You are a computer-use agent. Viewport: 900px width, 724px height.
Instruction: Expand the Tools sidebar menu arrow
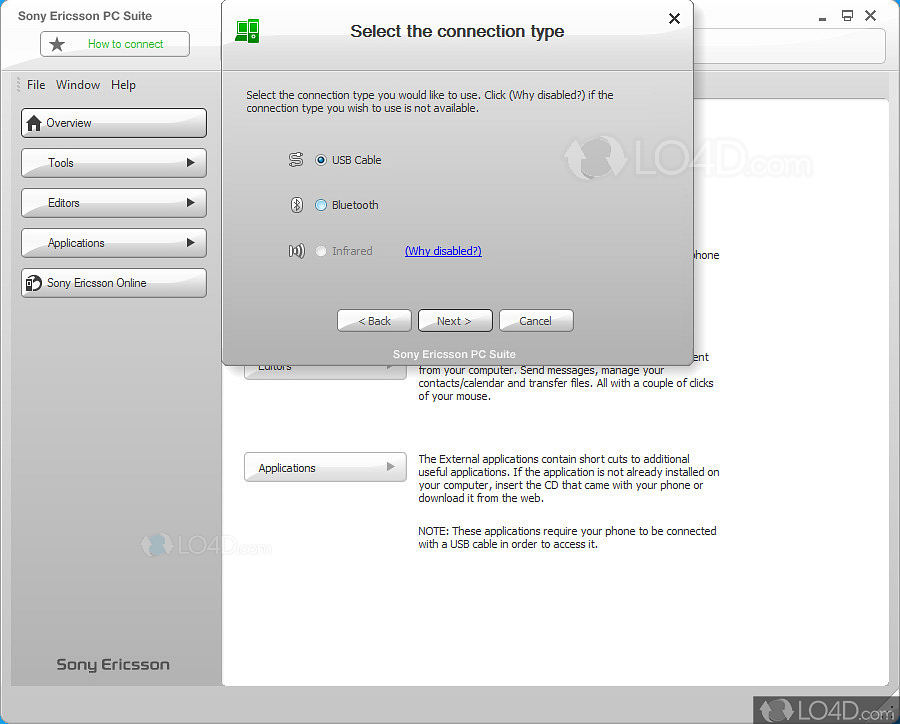point(191,162)
